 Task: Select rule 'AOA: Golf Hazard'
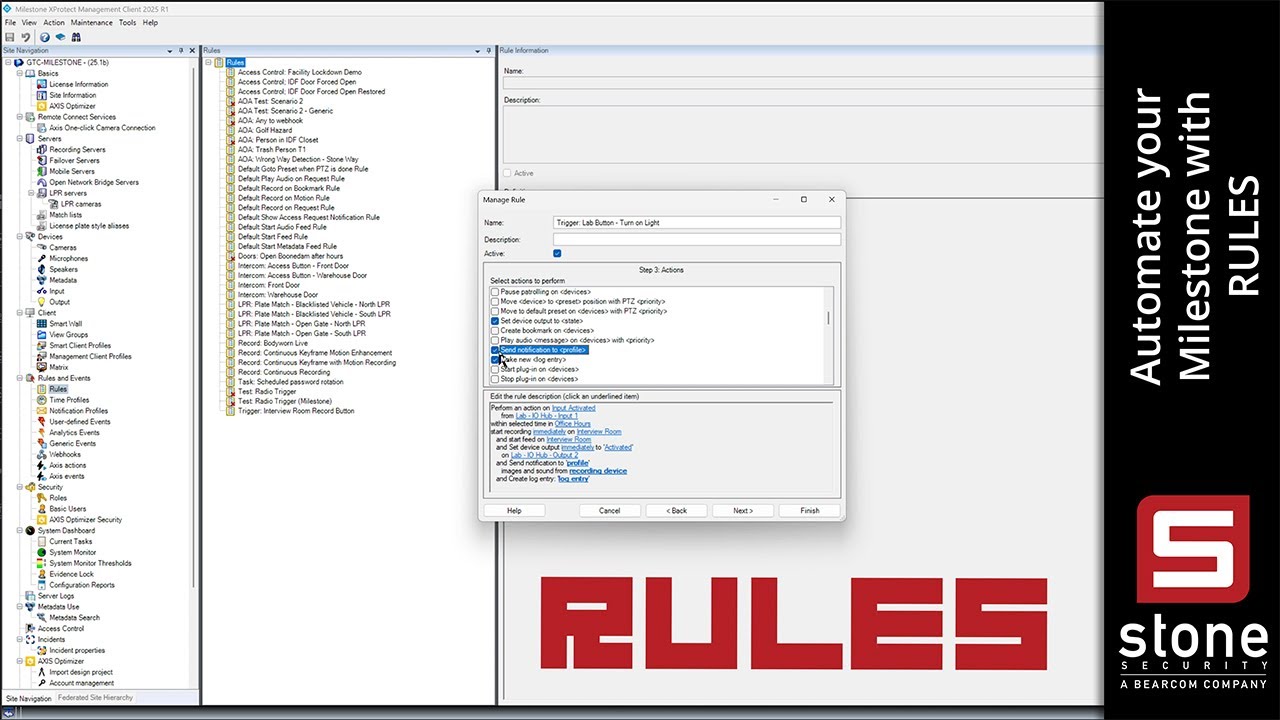tap(265, 130)
